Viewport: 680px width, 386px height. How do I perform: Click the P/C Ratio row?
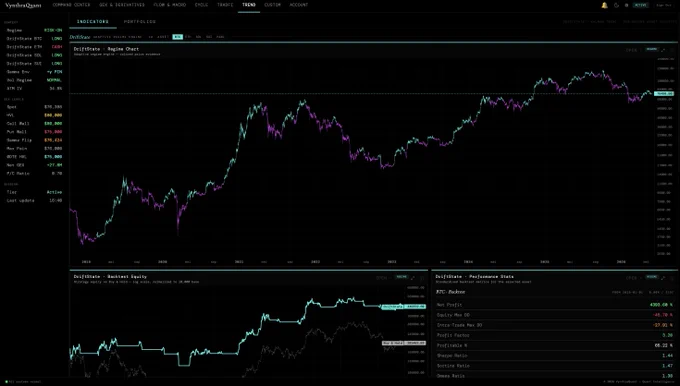pos(34,173)
